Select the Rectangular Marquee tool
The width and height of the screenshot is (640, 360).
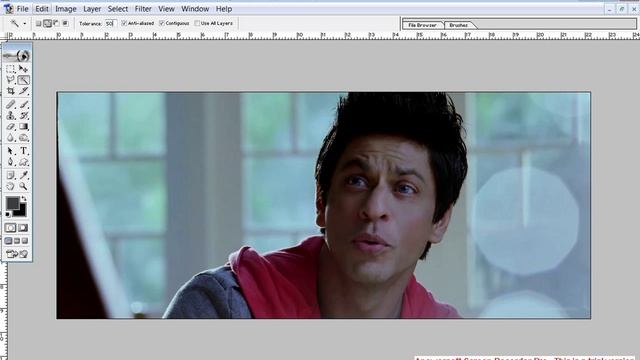click(11, 69)
